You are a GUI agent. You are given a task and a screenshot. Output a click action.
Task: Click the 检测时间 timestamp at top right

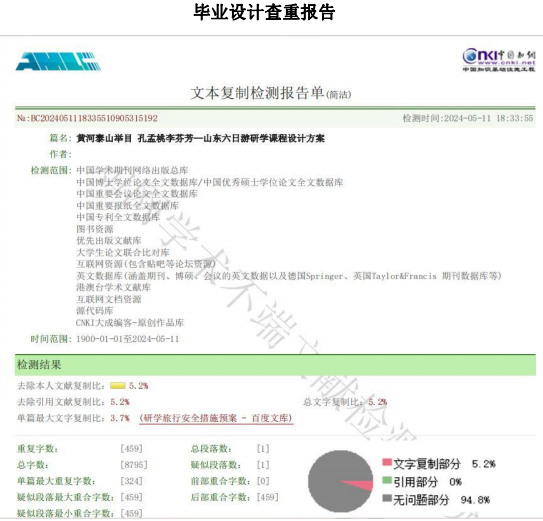tap(468, 118)
